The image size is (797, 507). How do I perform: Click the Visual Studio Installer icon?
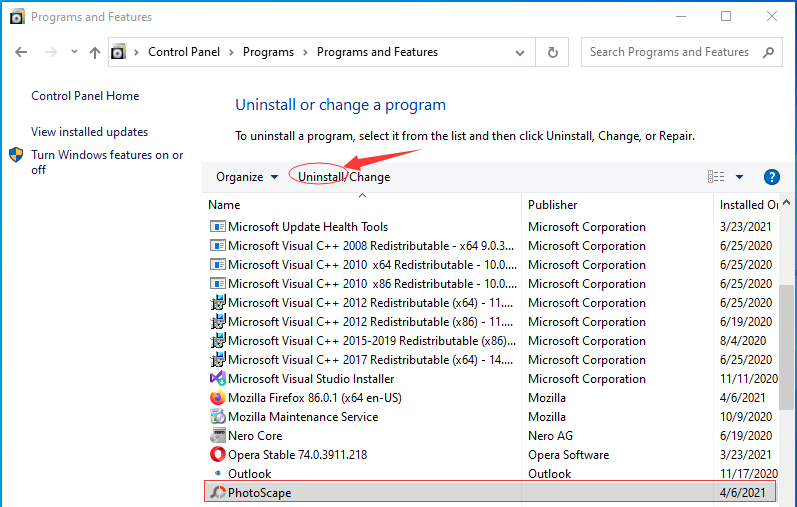point(218,378)
